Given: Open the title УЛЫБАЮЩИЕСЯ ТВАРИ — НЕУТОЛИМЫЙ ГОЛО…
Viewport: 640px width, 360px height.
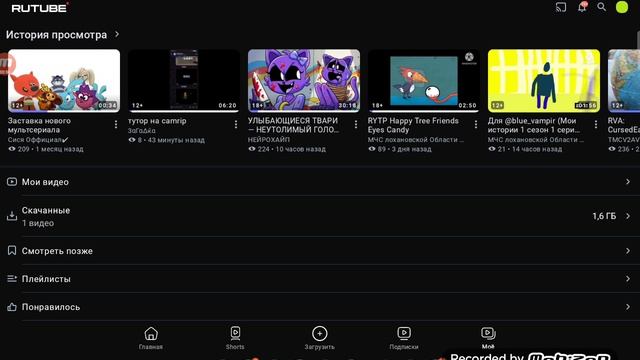Looking at the screenshot, I should click(293, 125).
